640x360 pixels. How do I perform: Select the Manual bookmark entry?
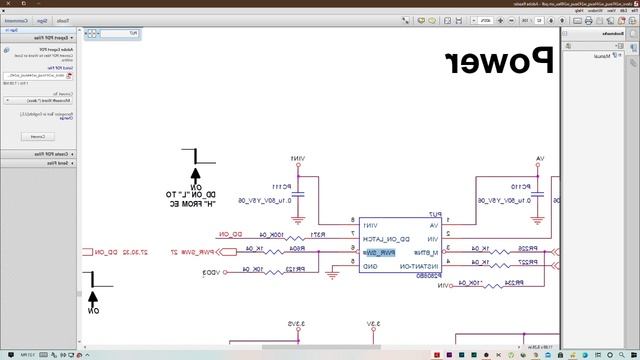pyautogui.click(x=602, y=56)
